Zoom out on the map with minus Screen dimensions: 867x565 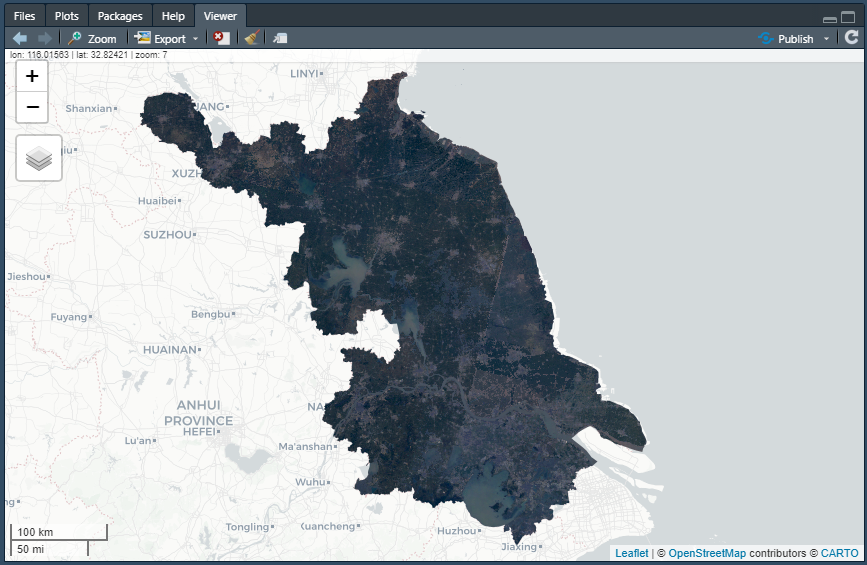(x=32, y=107)
